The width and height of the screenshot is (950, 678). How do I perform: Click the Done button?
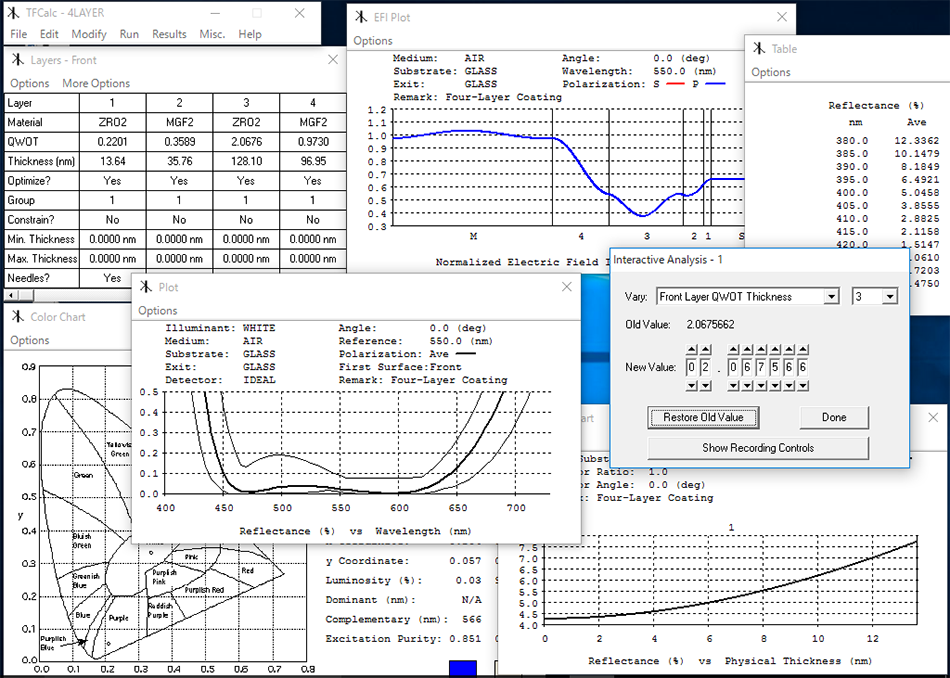[833, 417]
